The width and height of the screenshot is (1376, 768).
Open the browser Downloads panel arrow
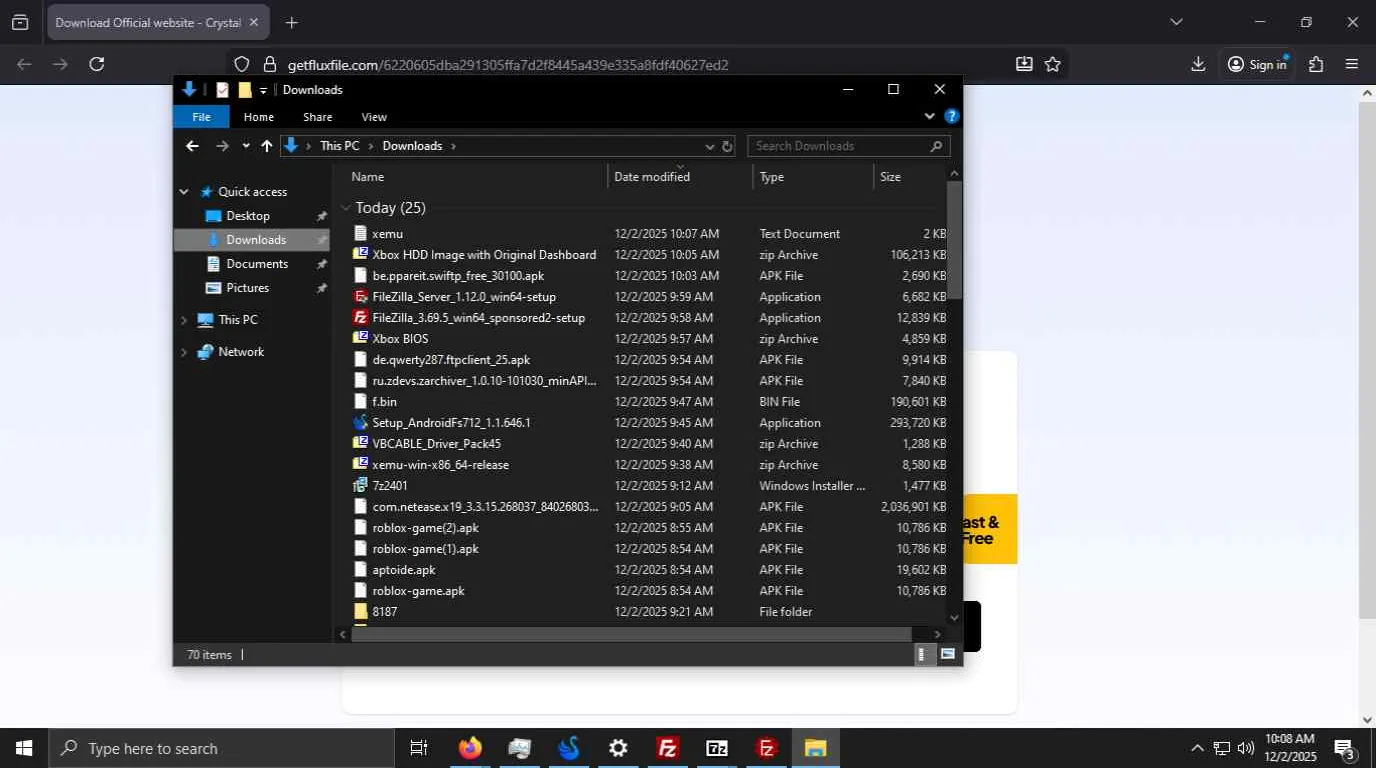tap(1198, 64)
